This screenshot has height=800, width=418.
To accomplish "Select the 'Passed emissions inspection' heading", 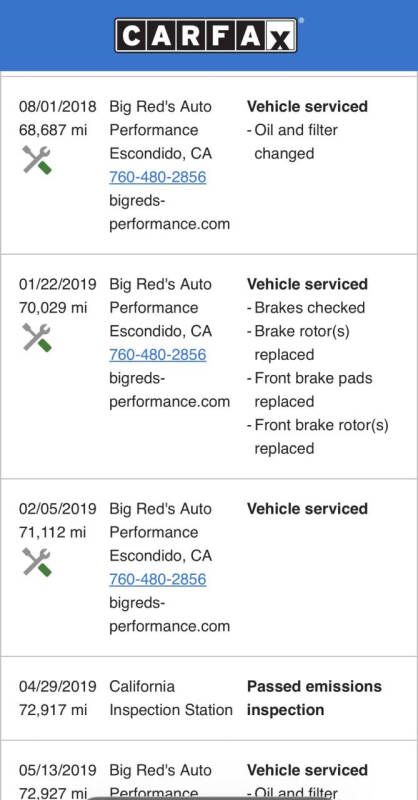I will click(x=314, y=698).
